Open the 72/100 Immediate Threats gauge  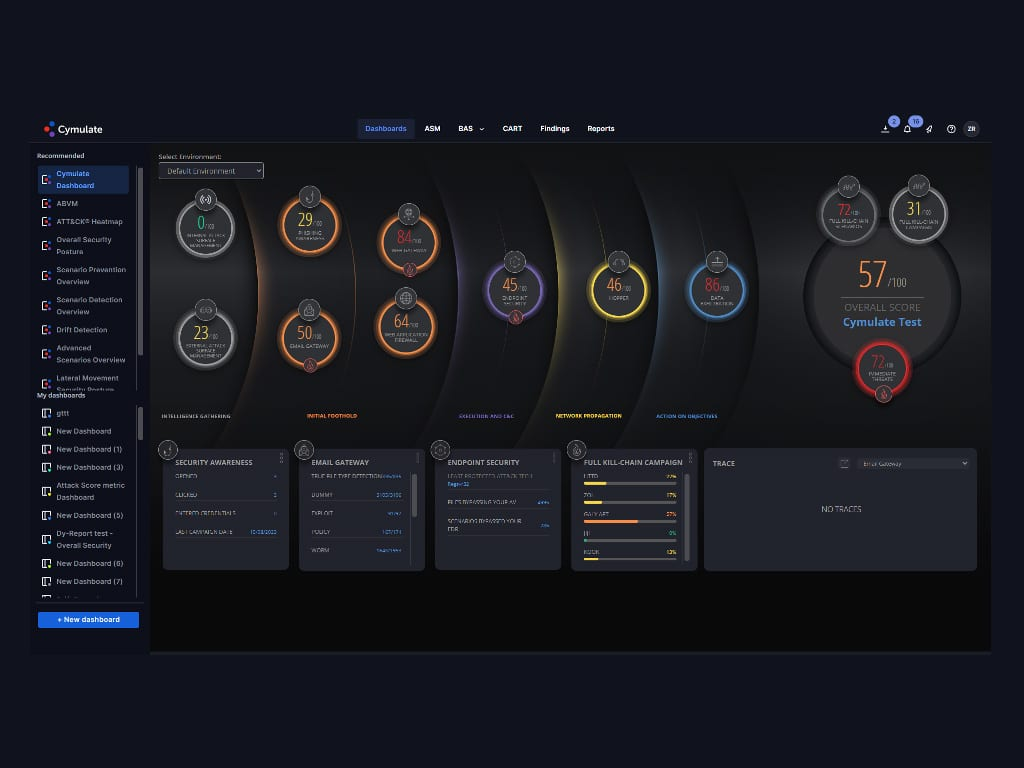882,370
